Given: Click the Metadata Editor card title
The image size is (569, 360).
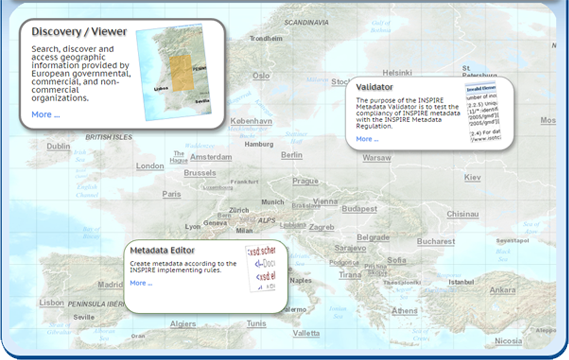Looking at the screenshot, I should tap(162, 250).
